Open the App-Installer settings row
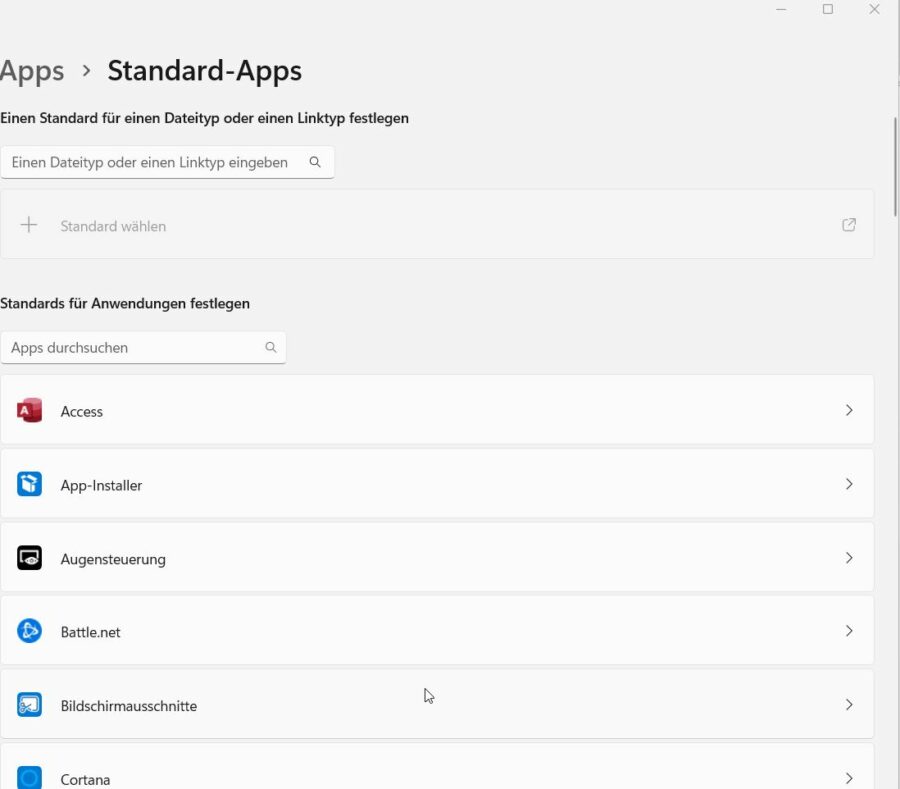The image size is (900, 789). coord(437,484)
